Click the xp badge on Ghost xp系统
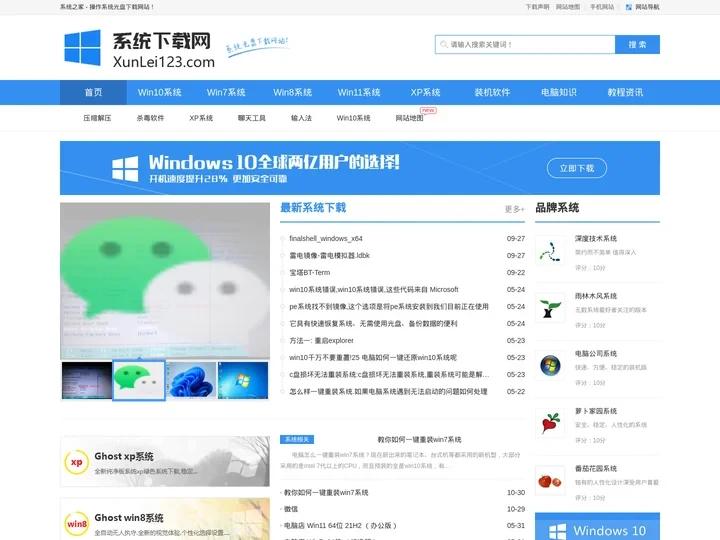Screen dimensions: 720x540 (x=77, y=462)
